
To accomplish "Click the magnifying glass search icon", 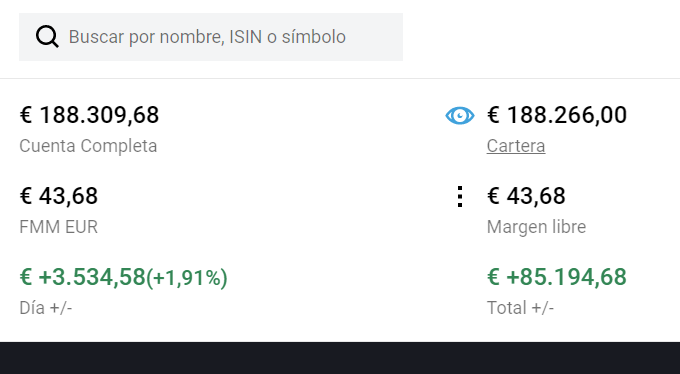I will tap(47, 36).
